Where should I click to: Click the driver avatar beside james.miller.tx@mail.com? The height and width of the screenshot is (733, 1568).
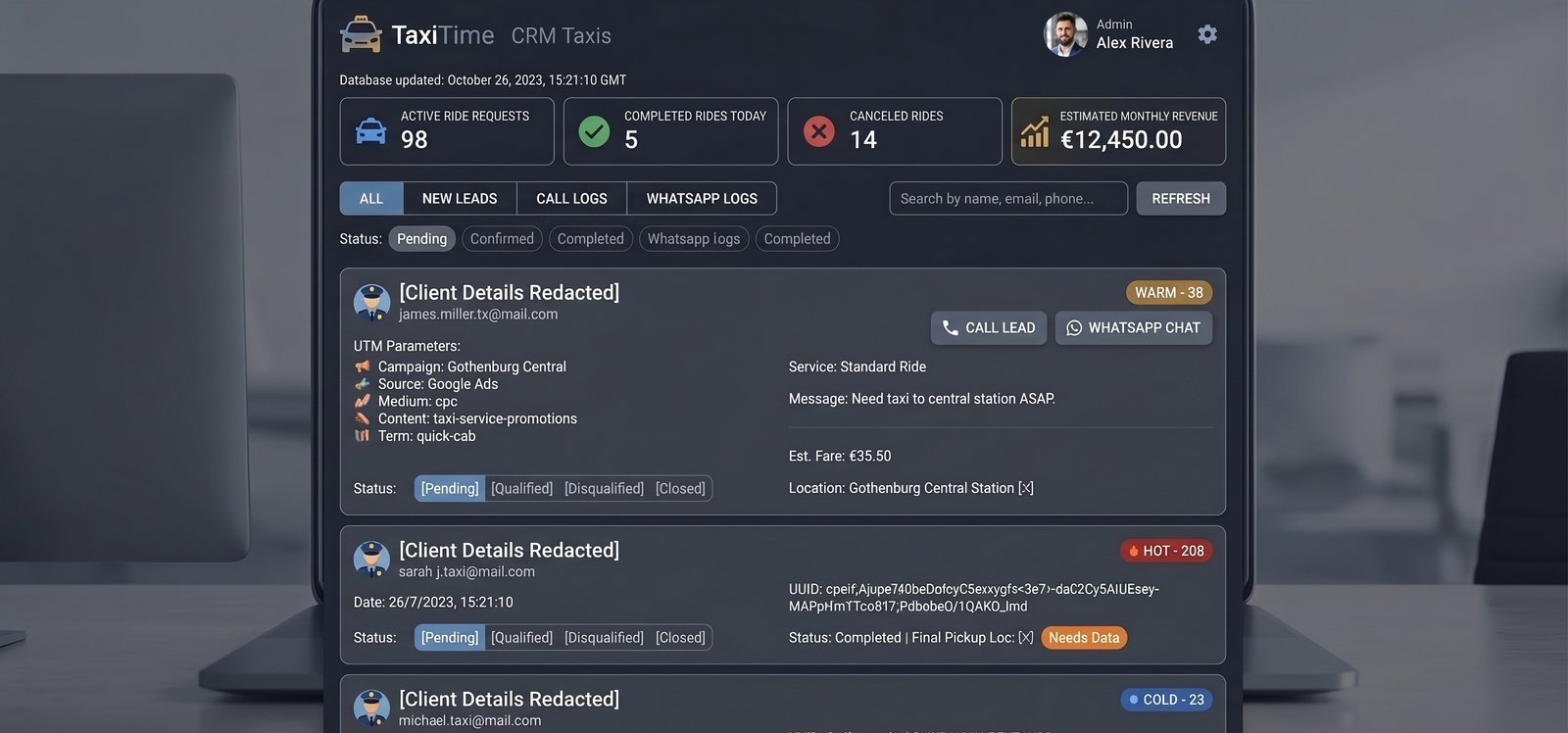(x=371, y=303)
